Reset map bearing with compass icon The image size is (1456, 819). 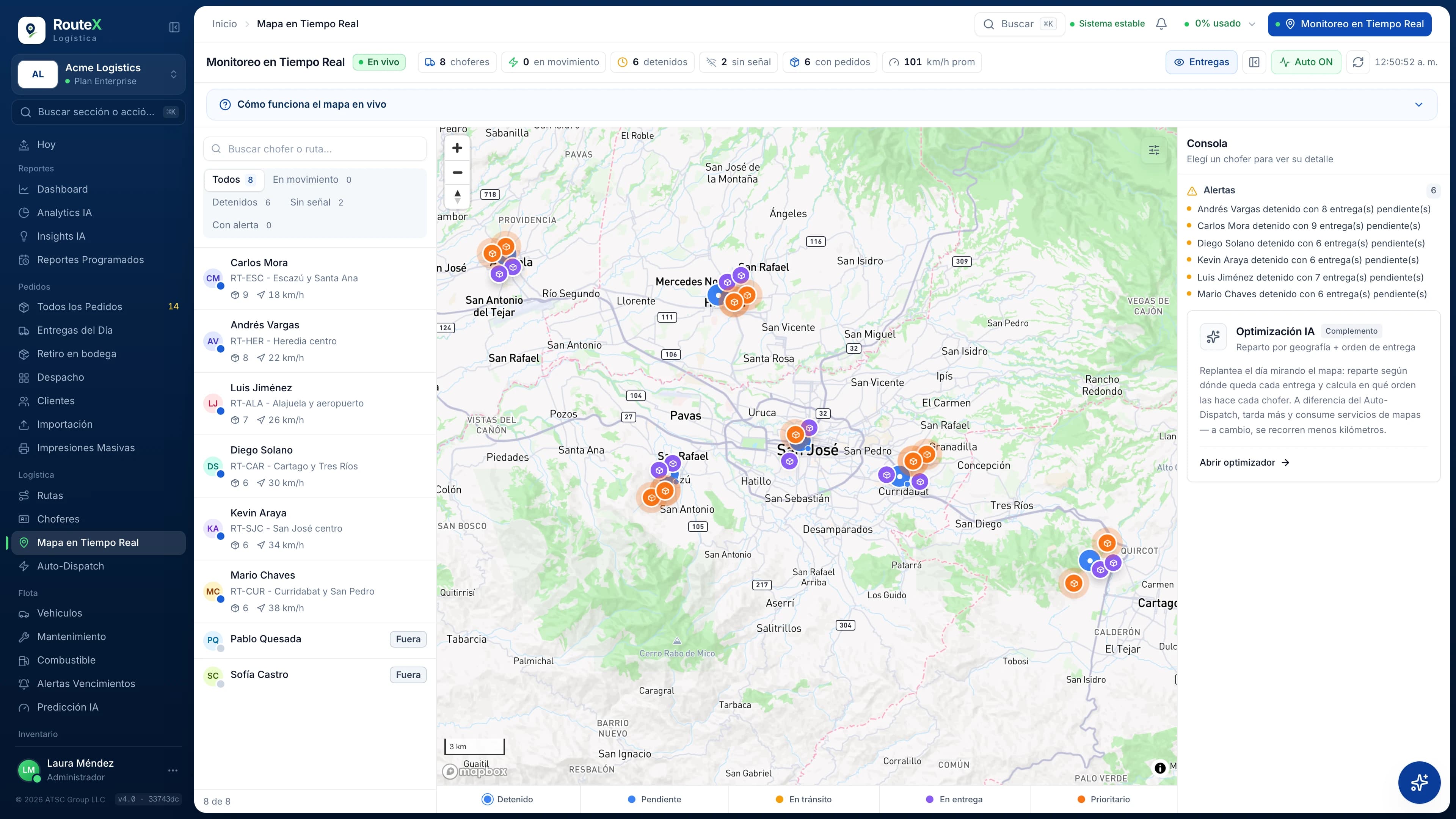click(457, 196)
